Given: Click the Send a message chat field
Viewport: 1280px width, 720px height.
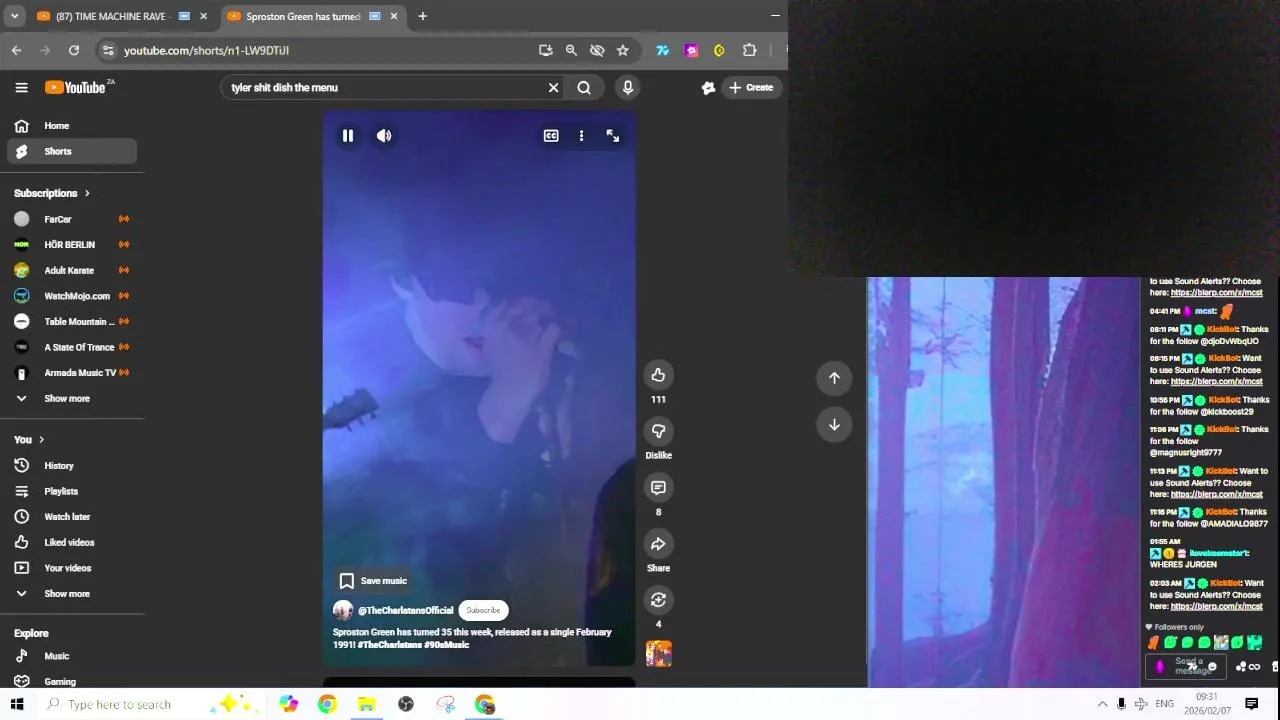Looking at the screenshot, I should [x=1186, y=666].
